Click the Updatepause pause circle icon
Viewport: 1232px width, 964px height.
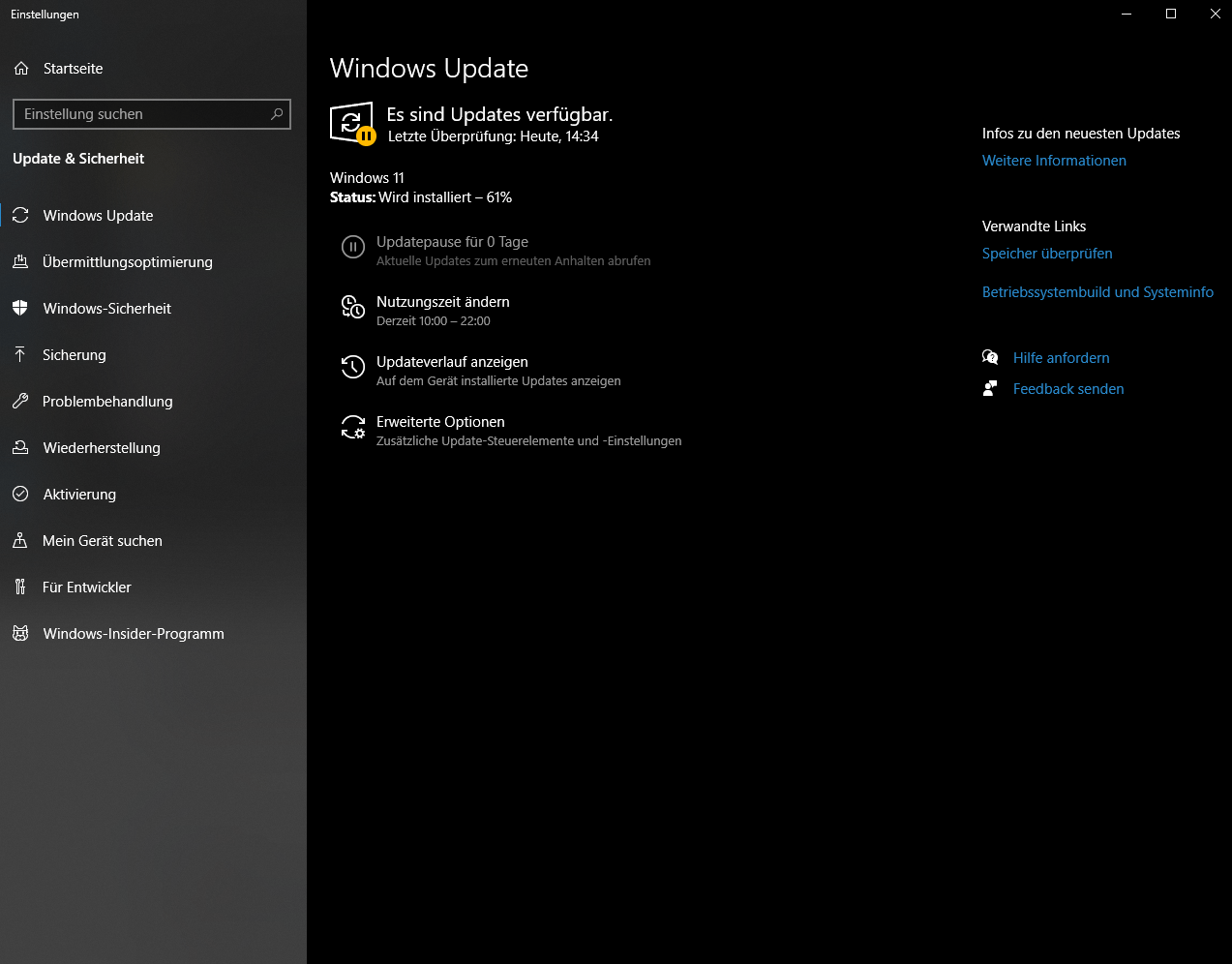[x=353, y=247]
